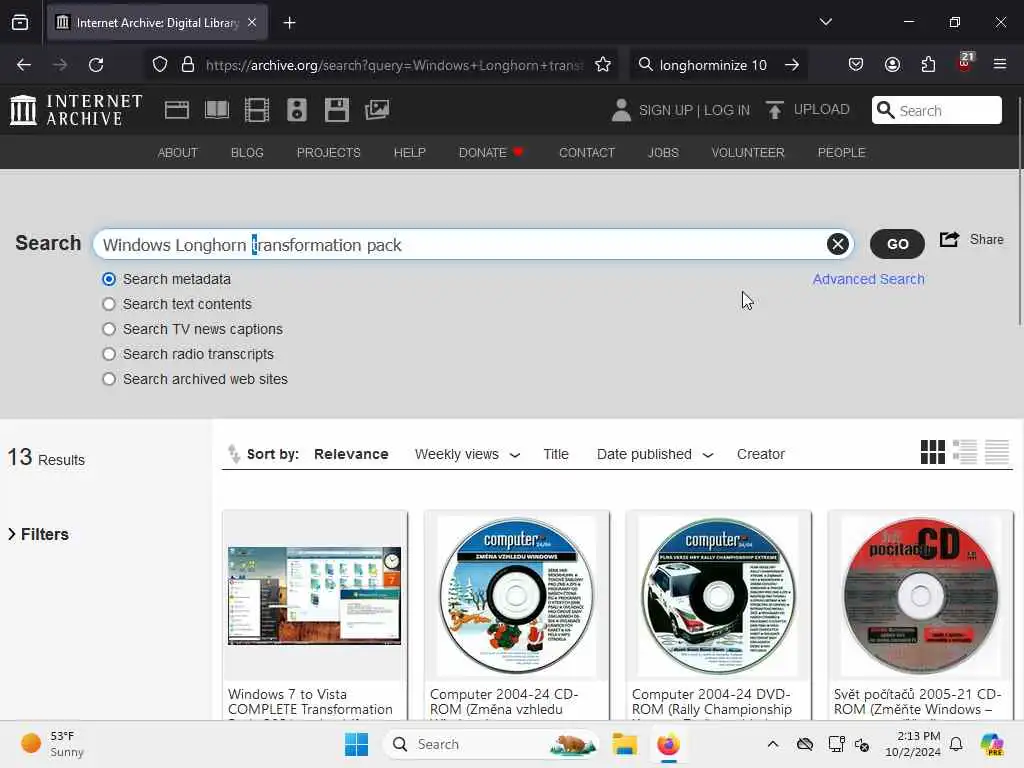Click the user avatar icon beside Sign Up
Screen dimensions: 1024x768
[621, 110]
